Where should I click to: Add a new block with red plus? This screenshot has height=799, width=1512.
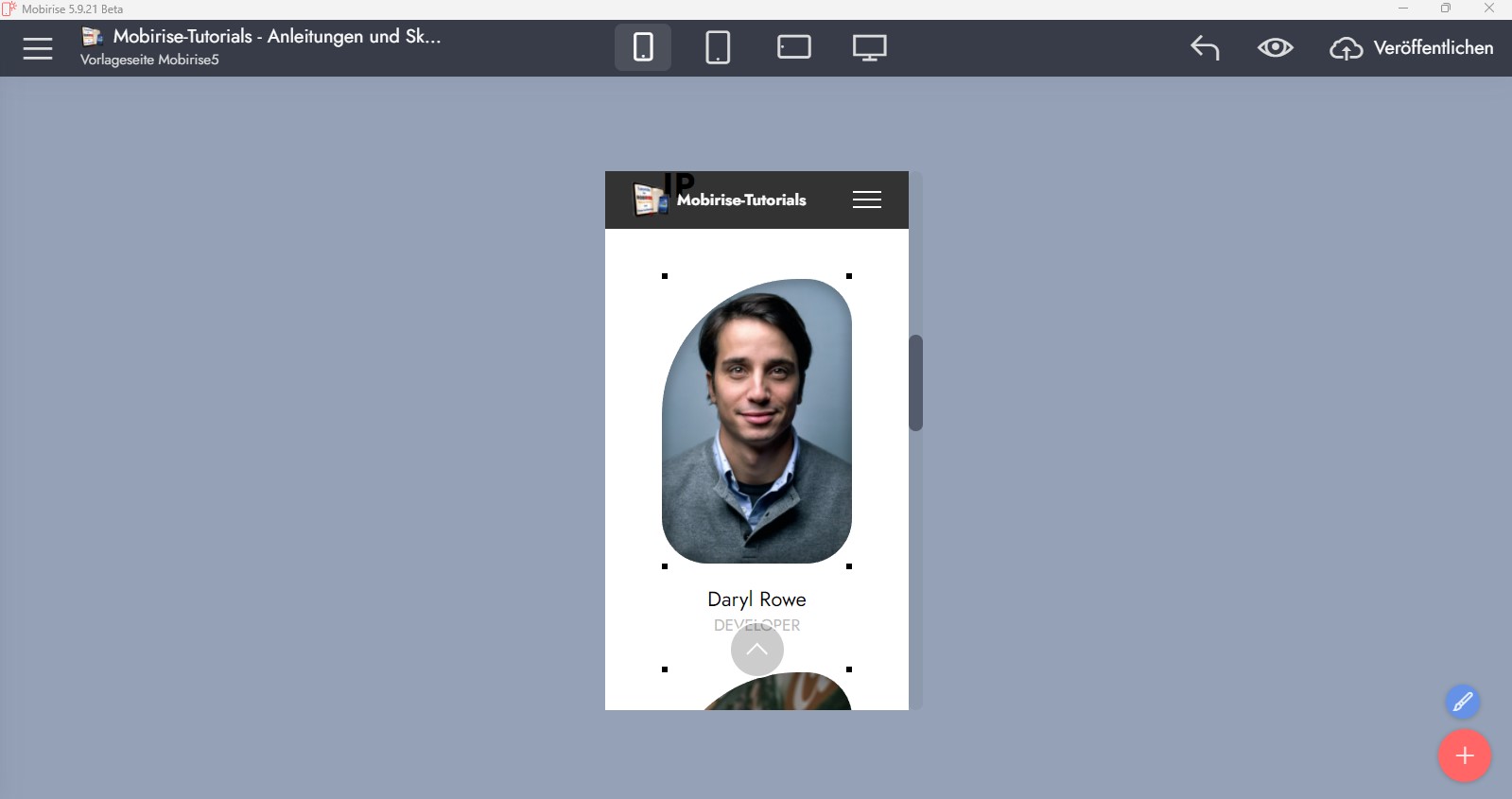[x=1465, y=756]
